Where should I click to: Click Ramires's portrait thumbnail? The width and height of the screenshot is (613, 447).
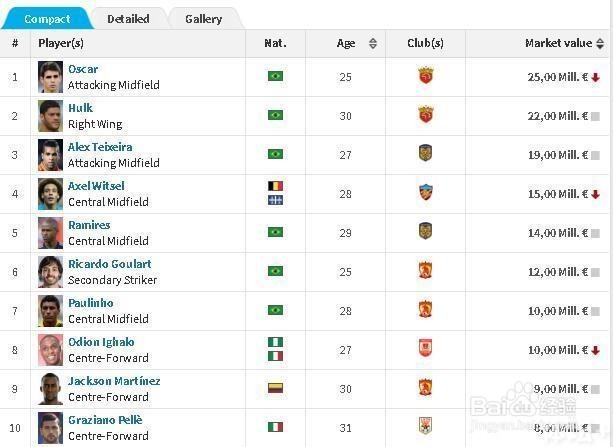50,232
